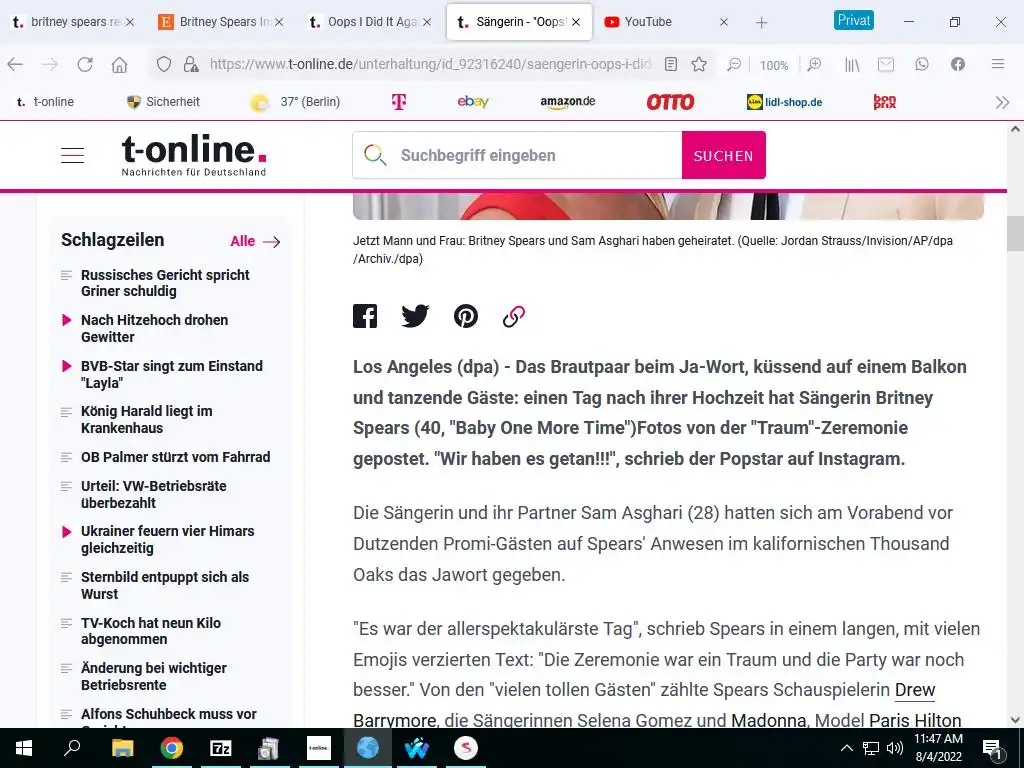Reload the current page

[85, 64]
